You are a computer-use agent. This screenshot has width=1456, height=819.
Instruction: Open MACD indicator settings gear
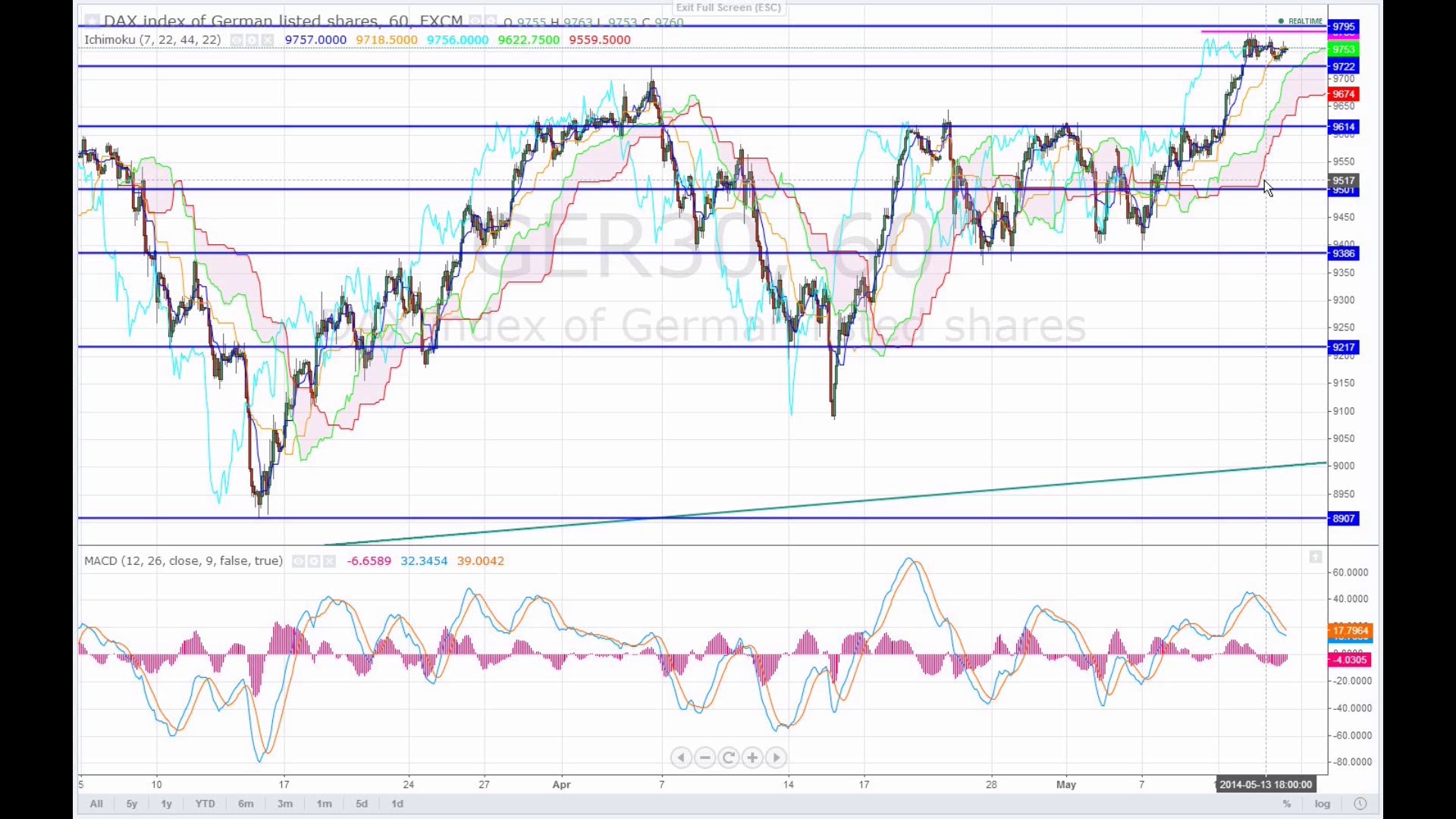point(314,562)
